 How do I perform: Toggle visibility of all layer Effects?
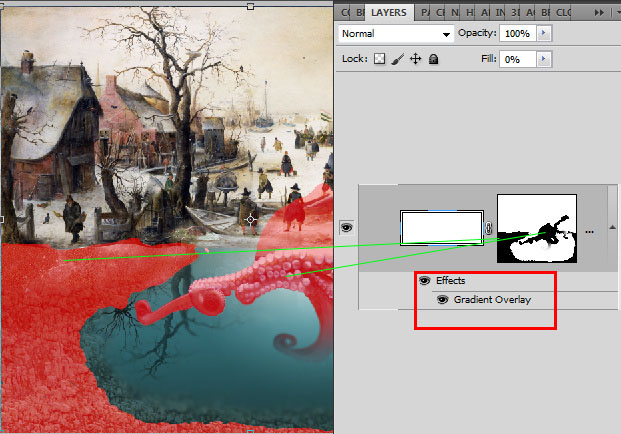click(425, 280)
